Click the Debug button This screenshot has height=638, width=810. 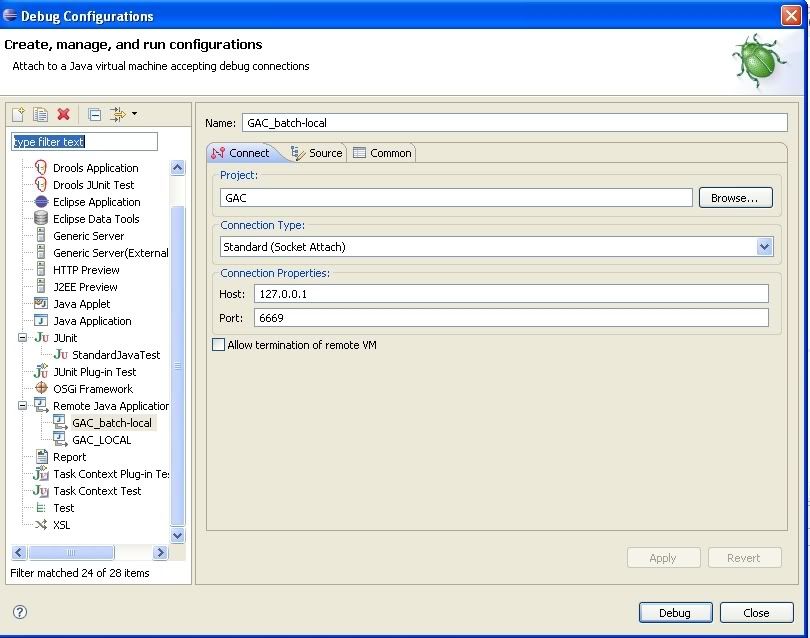(675, 613)
